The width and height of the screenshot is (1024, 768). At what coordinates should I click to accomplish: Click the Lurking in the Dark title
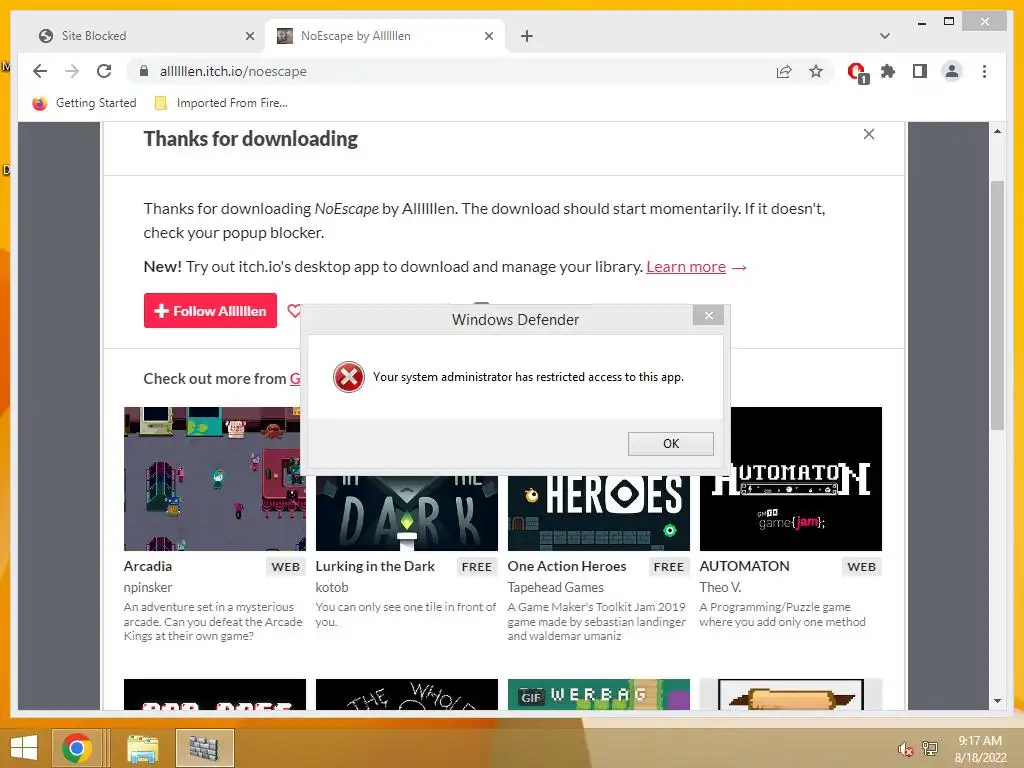(375, 566)
